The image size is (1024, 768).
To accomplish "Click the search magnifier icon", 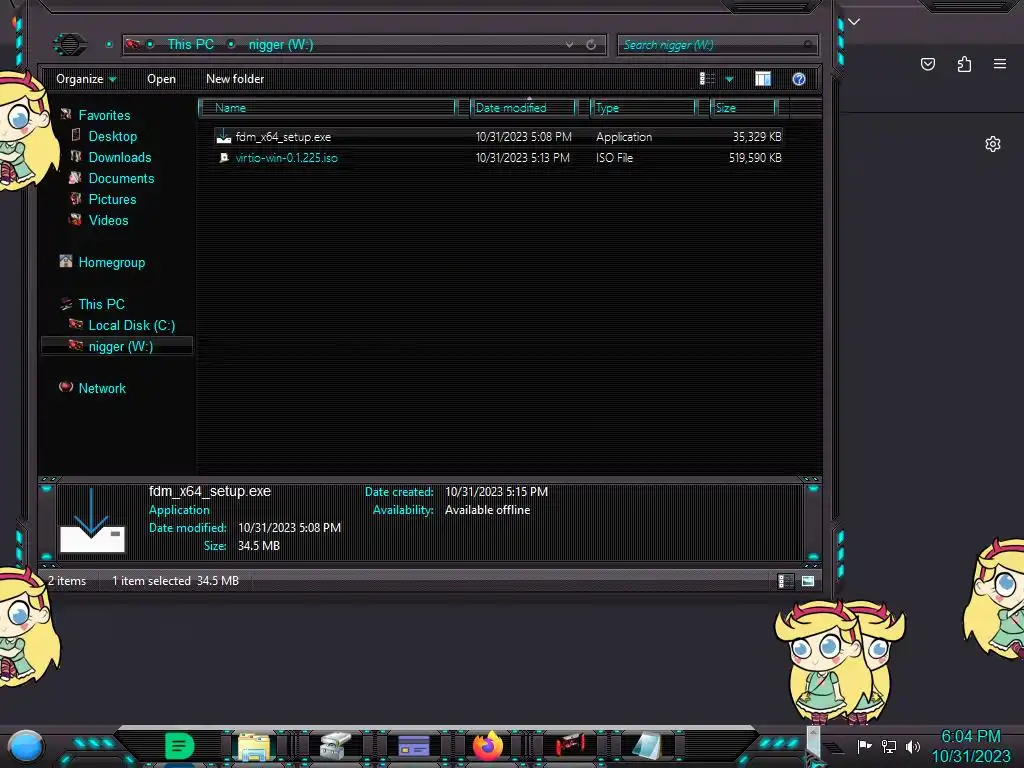I will [x=808, y=44].
